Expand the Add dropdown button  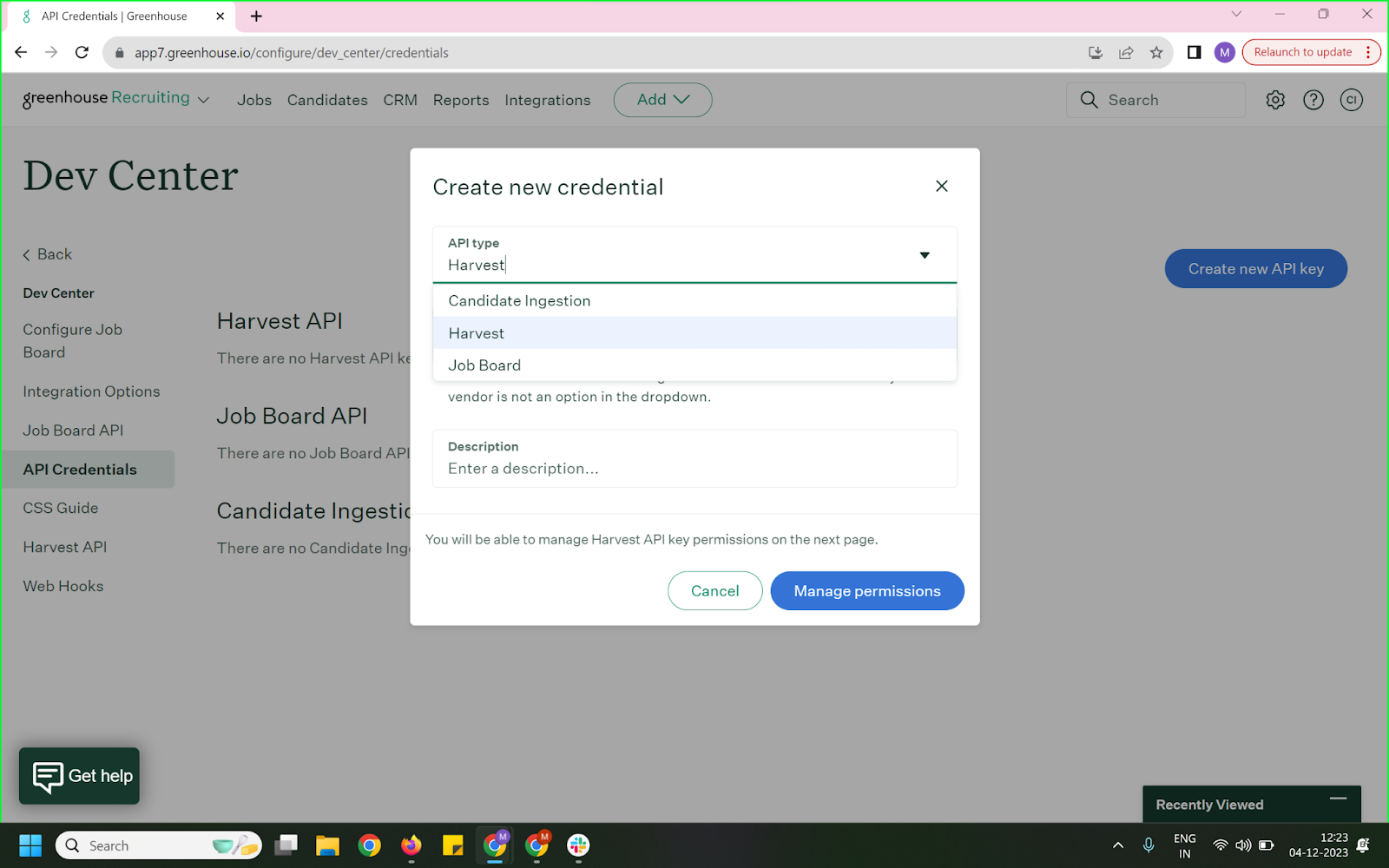(x=662, y=100)
